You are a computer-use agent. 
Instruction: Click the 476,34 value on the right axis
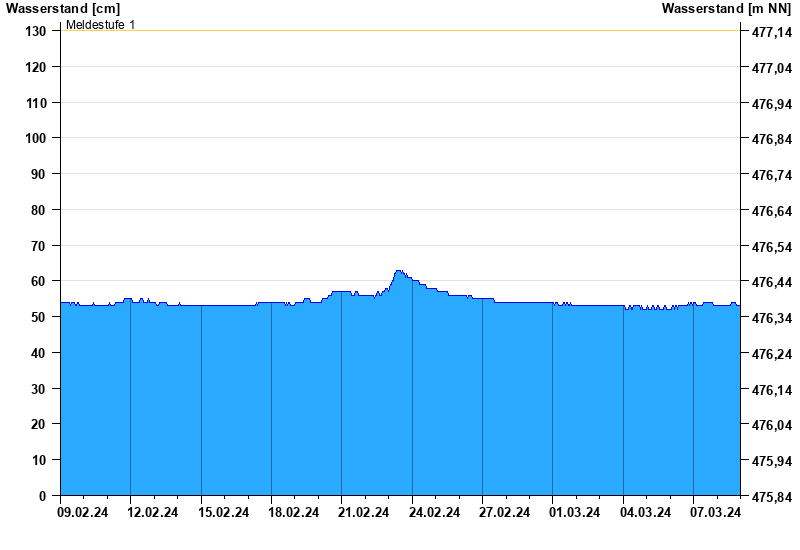click(x=768, y=318)
